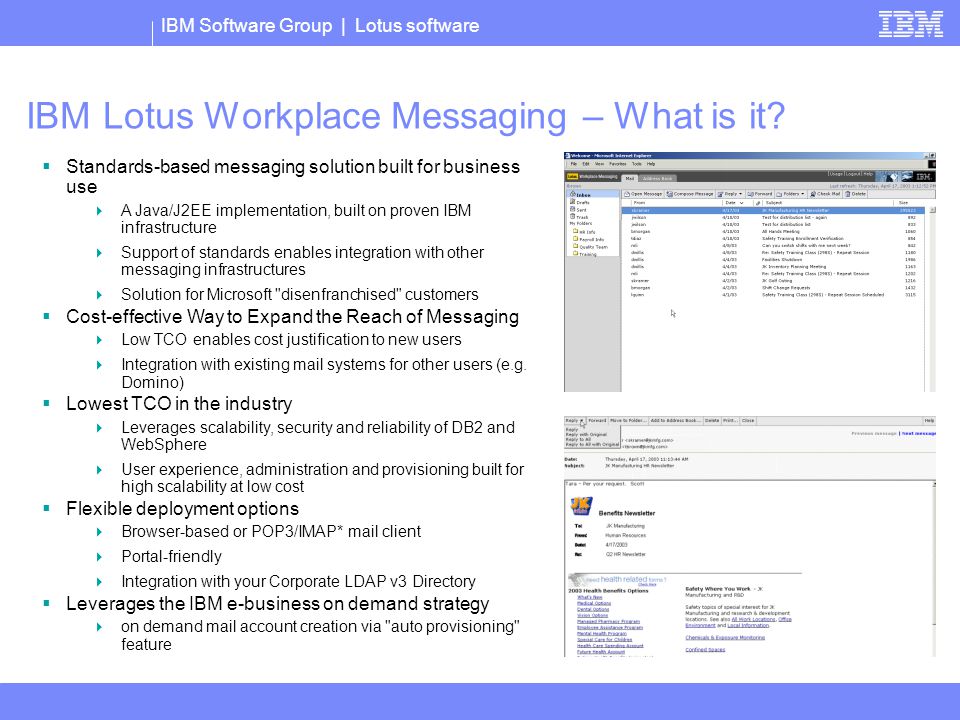The height and width of the screenshot is (720, 960).
Task: Click Add to Address Book button
Action: point(675,421)
